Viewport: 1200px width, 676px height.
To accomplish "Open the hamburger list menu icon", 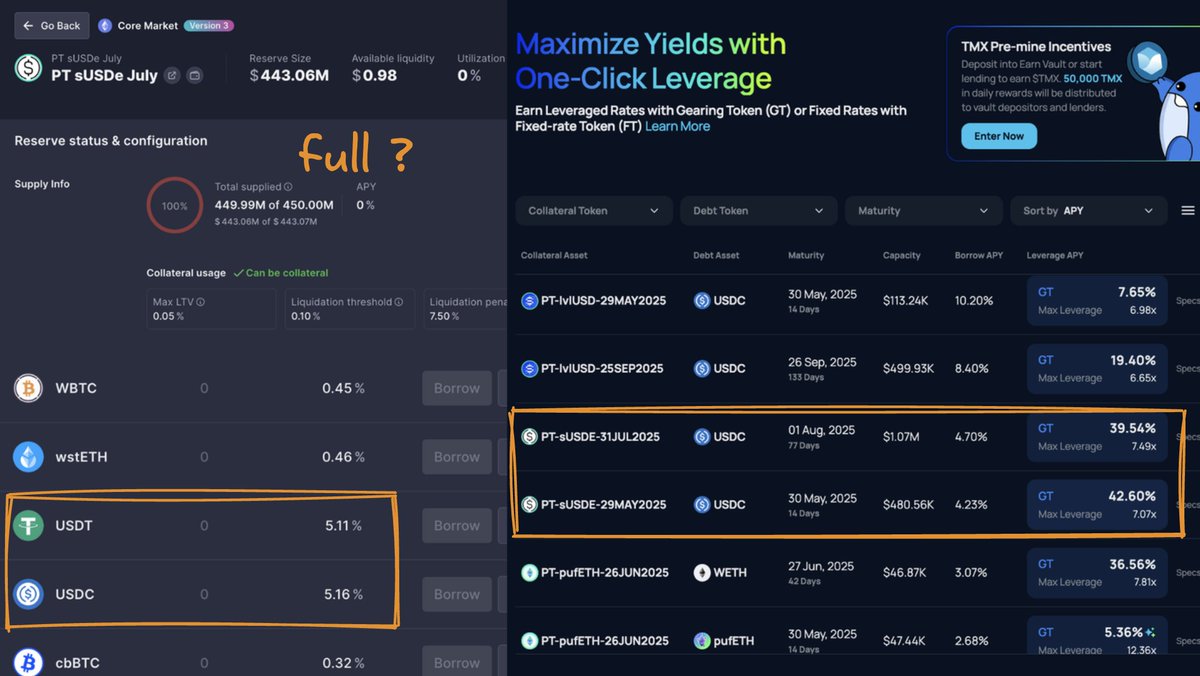I will [x=1188, y=211].
